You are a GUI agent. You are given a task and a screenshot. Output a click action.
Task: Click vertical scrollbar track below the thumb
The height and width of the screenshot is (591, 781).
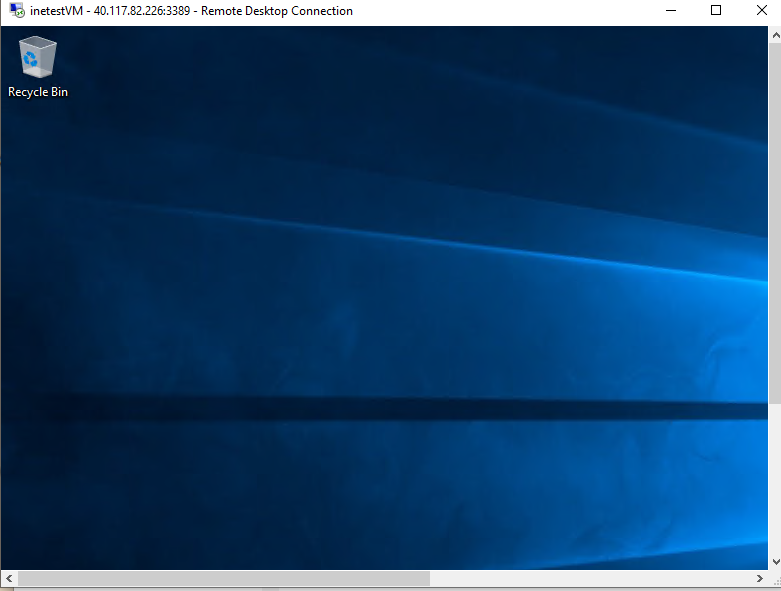pyautogui.click(x=775, y=480)
